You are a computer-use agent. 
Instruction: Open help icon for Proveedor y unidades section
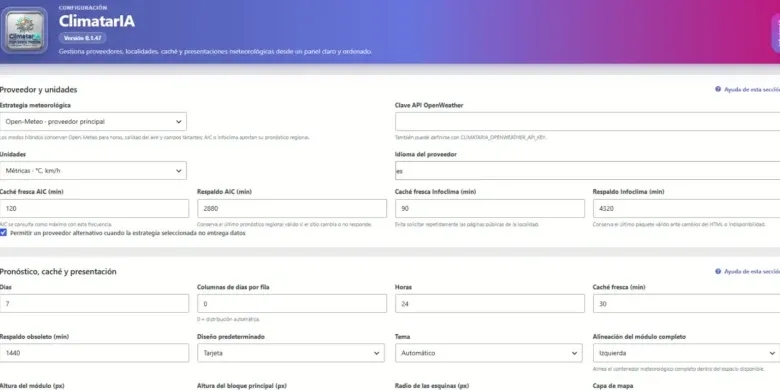click(718, 90)
